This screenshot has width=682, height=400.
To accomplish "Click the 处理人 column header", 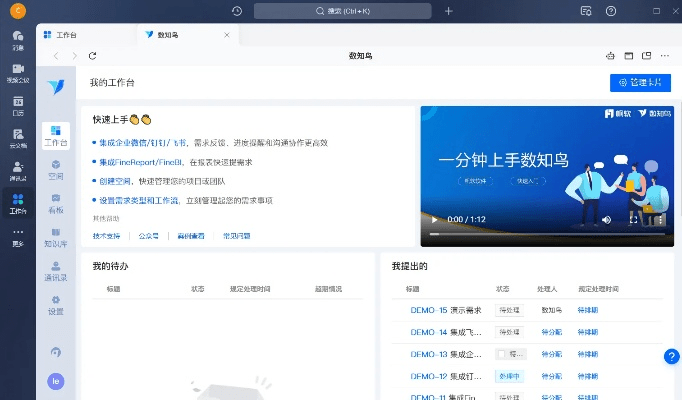I will (x=547, y=289).
